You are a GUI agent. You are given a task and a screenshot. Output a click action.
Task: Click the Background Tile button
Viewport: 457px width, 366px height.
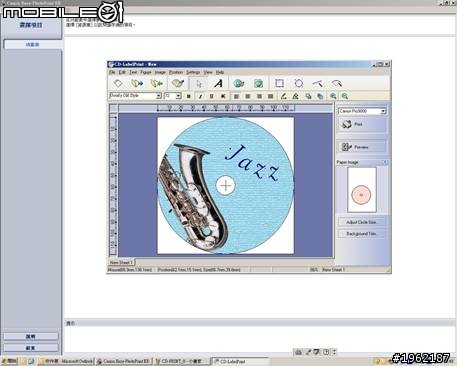pos(362,234)
